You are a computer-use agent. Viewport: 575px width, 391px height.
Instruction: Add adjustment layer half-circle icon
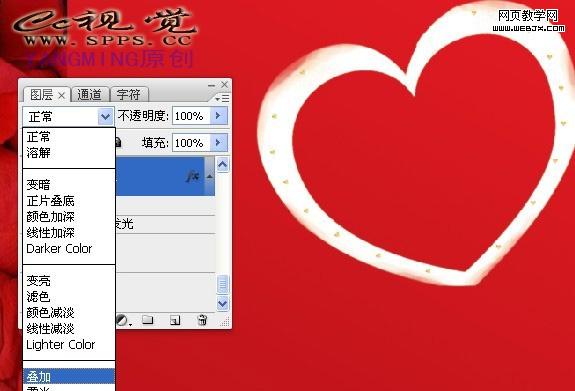(x=122, y=320)
